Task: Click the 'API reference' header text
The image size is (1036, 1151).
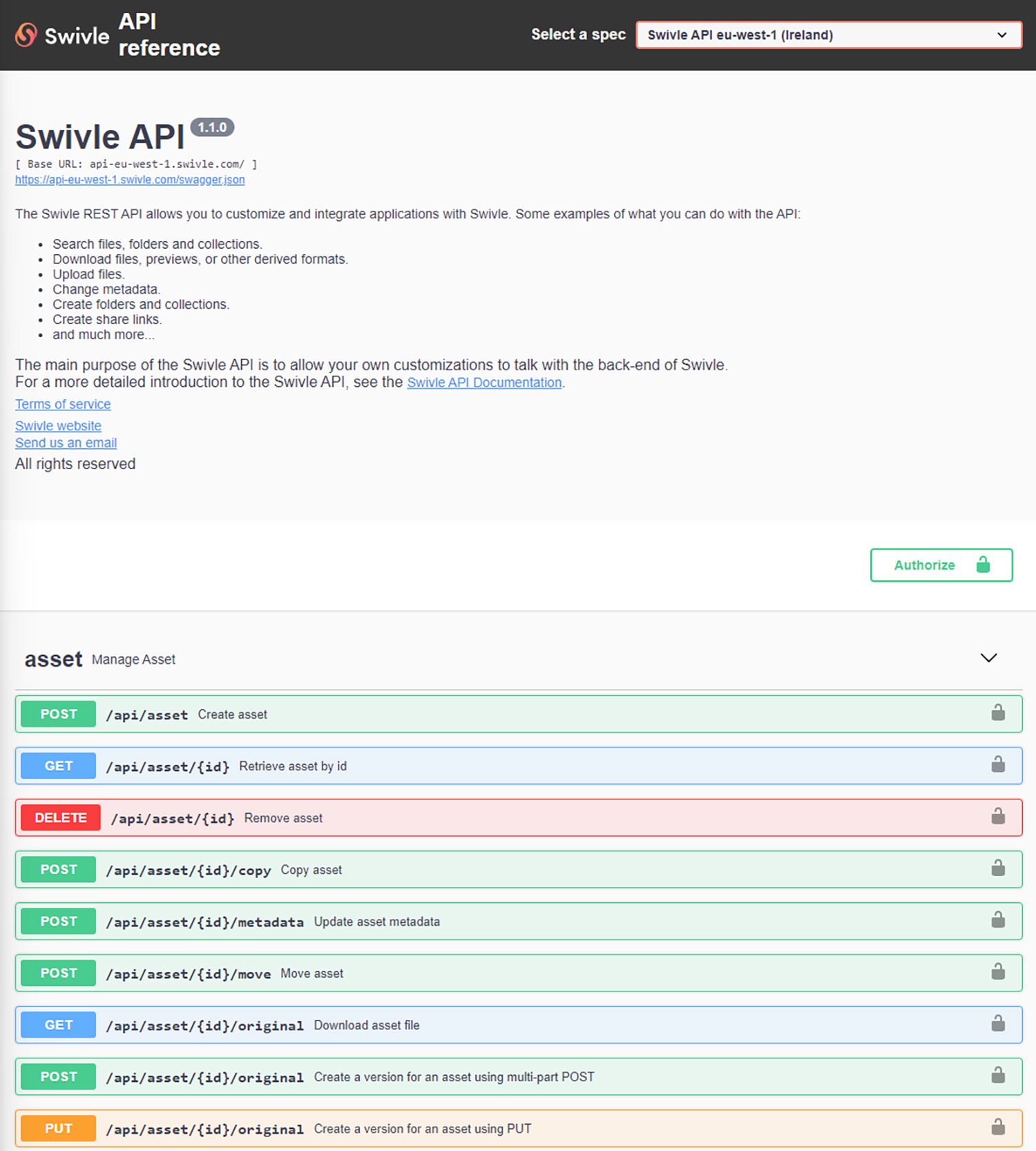Action: click(x=169, y=35)
